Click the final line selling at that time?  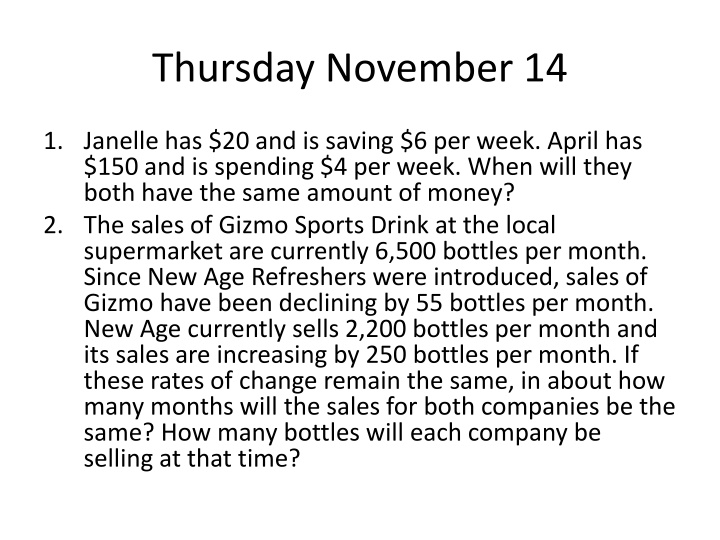[192, 458]
